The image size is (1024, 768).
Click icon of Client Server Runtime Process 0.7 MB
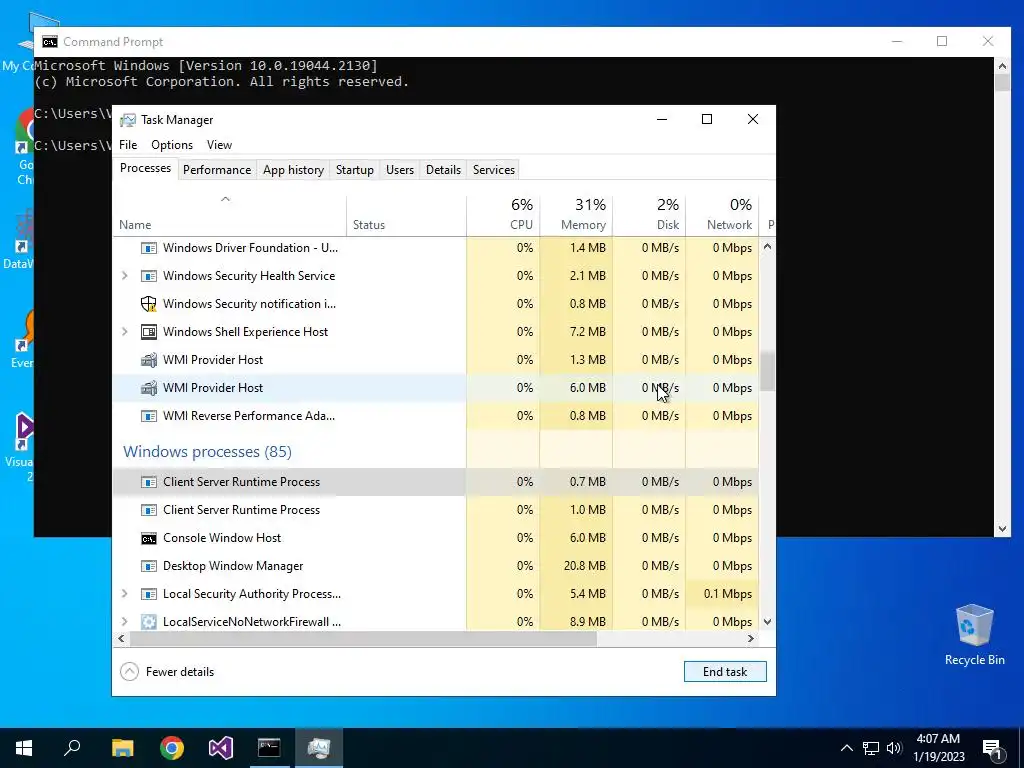149,482
